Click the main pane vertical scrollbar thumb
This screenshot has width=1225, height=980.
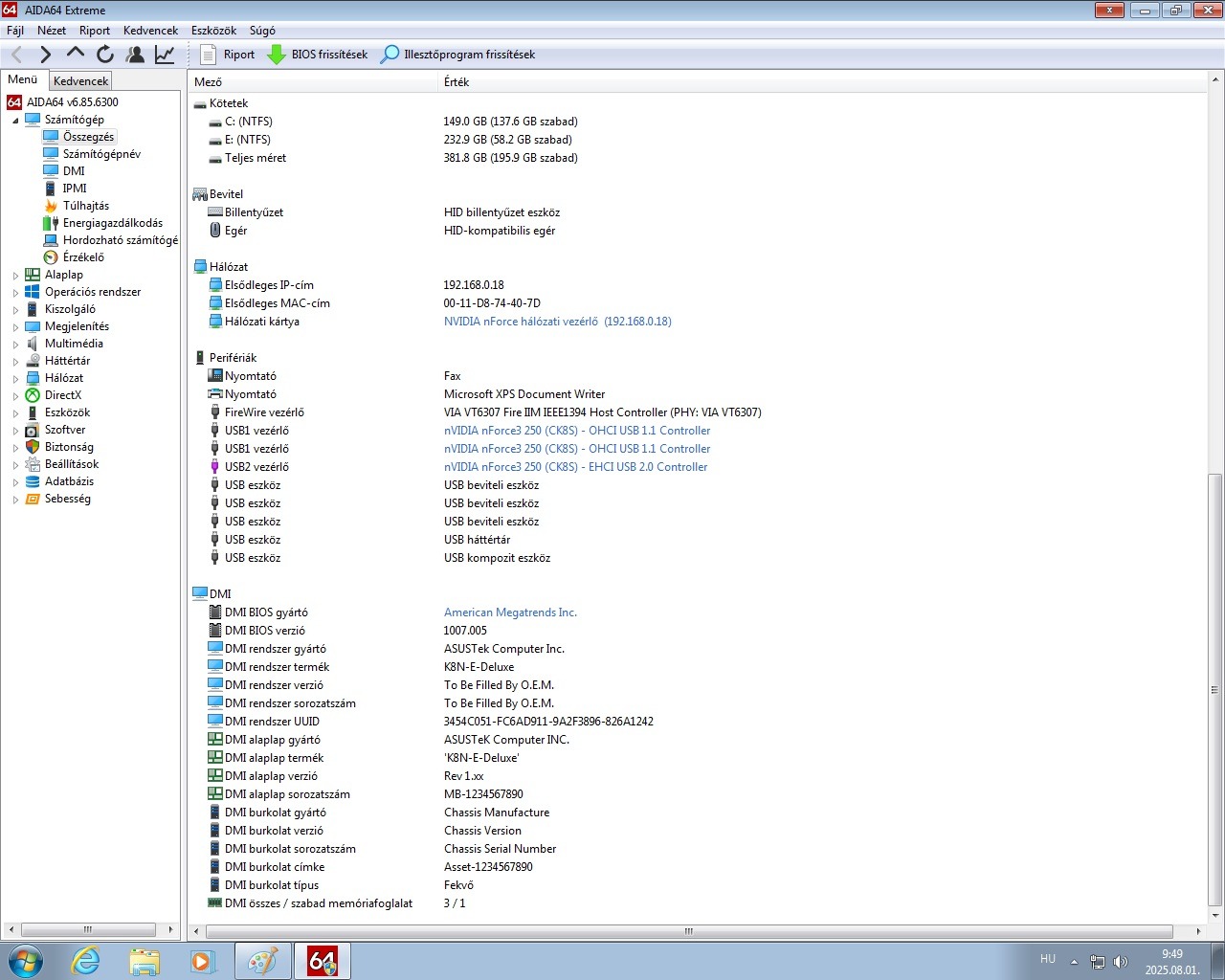[x=1215, y=689]
